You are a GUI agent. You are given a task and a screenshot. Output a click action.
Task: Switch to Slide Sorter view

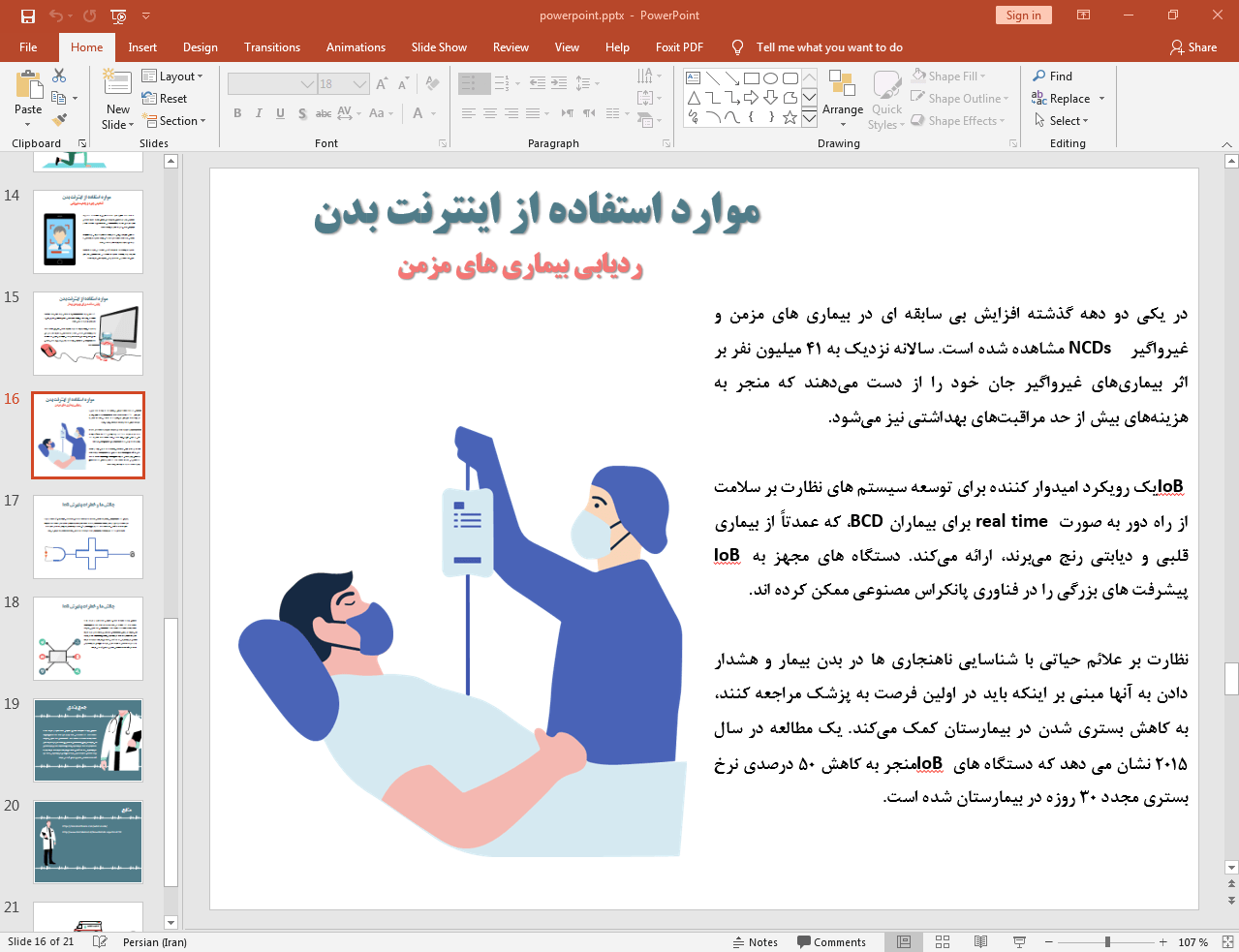943,941
